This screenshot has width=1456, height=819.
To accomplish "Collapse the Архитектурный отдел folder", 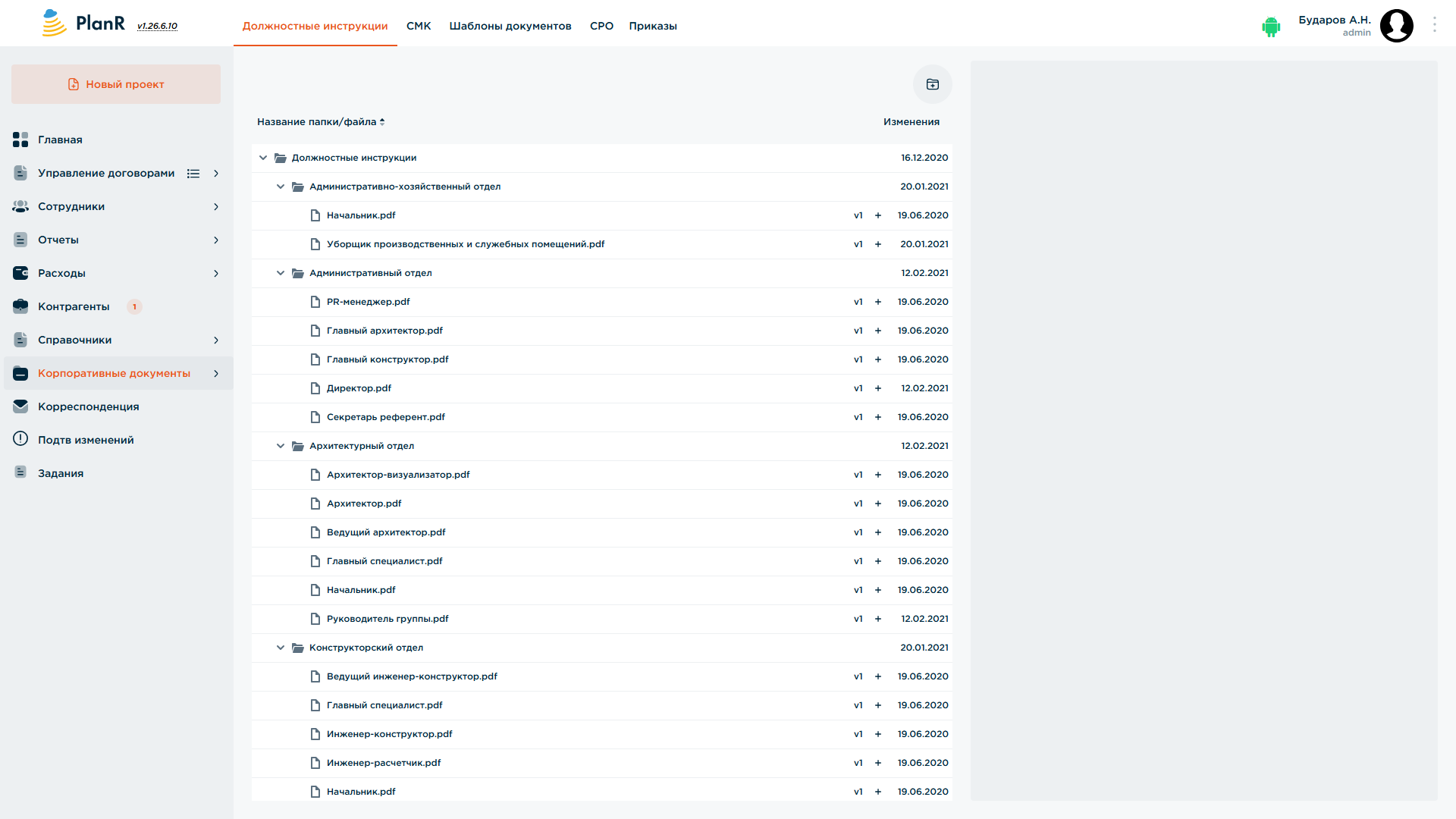I will [x=281, y=446].
